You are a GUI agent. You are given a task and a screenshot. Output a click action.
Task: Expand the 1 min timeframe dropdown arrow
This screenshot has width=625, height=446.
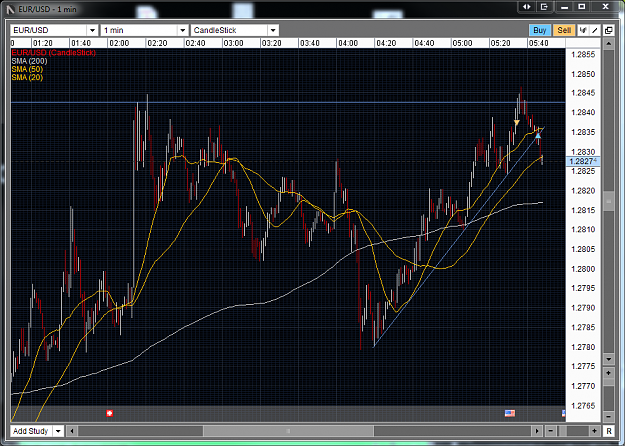(x=183, y=30)
